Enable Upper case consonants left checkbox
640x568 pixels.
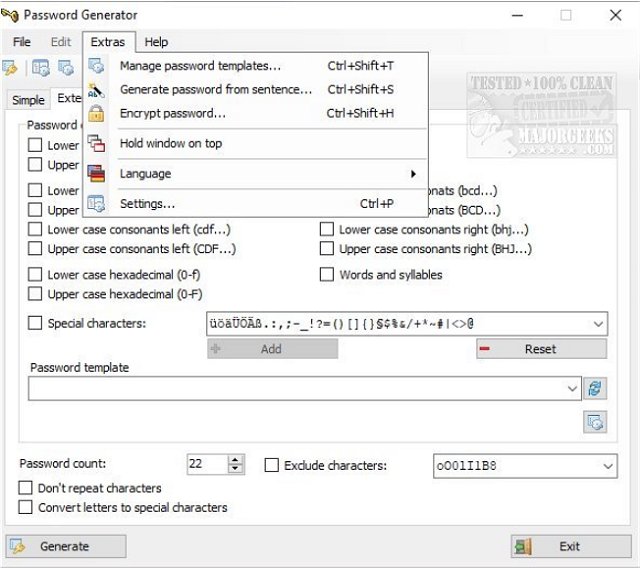click(x=35, y=248)
